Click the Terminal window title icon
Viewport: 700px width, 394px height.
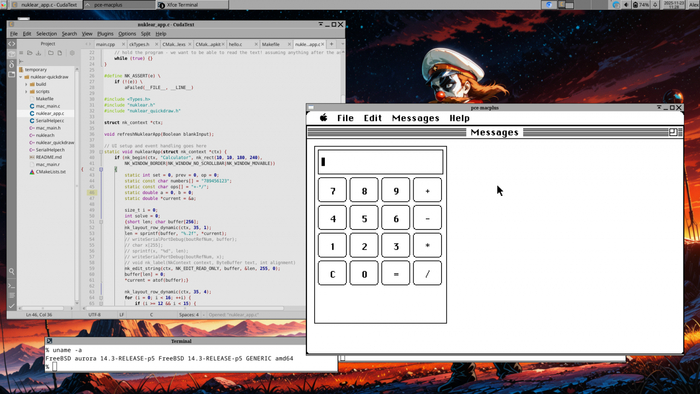pos(49,341)
